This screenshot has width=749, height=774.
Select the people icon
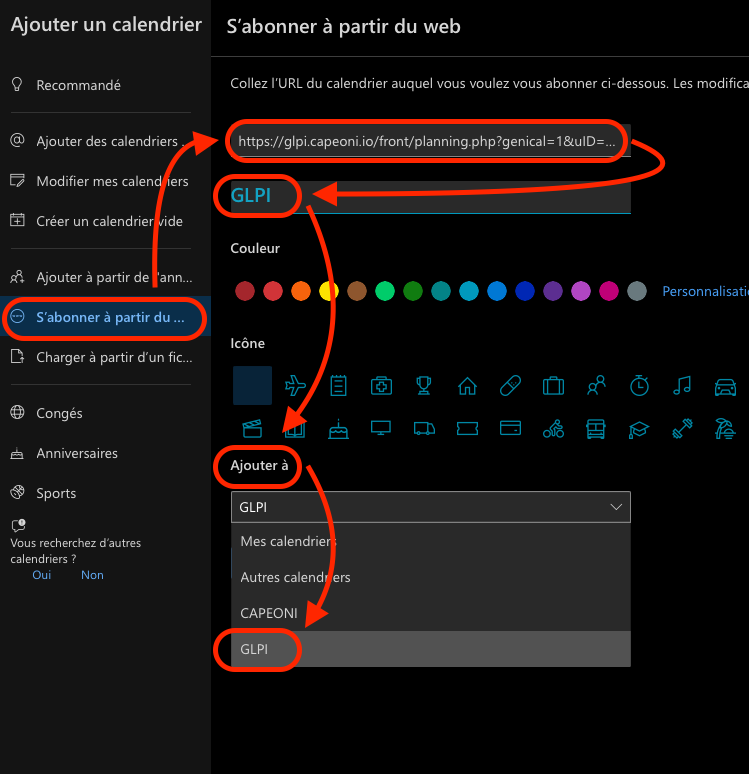pyautogui.click(x=596, y=386)
